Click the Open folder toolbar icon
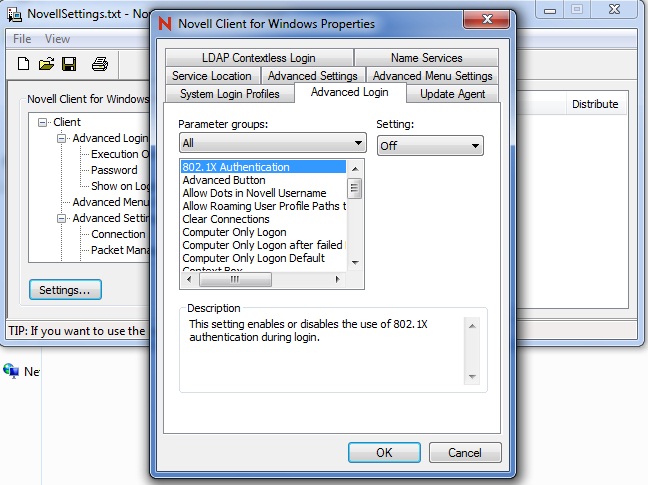The width and height of the screenshot is (648, 485). (x=46, y=64)
